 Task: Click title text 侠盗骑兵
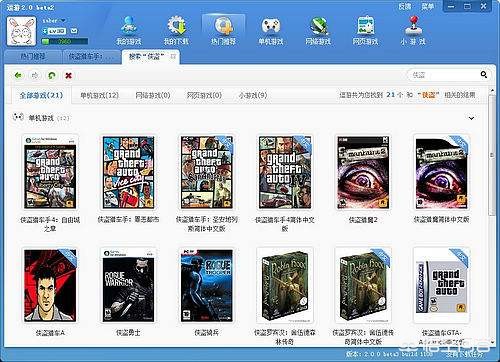[207, 332]
